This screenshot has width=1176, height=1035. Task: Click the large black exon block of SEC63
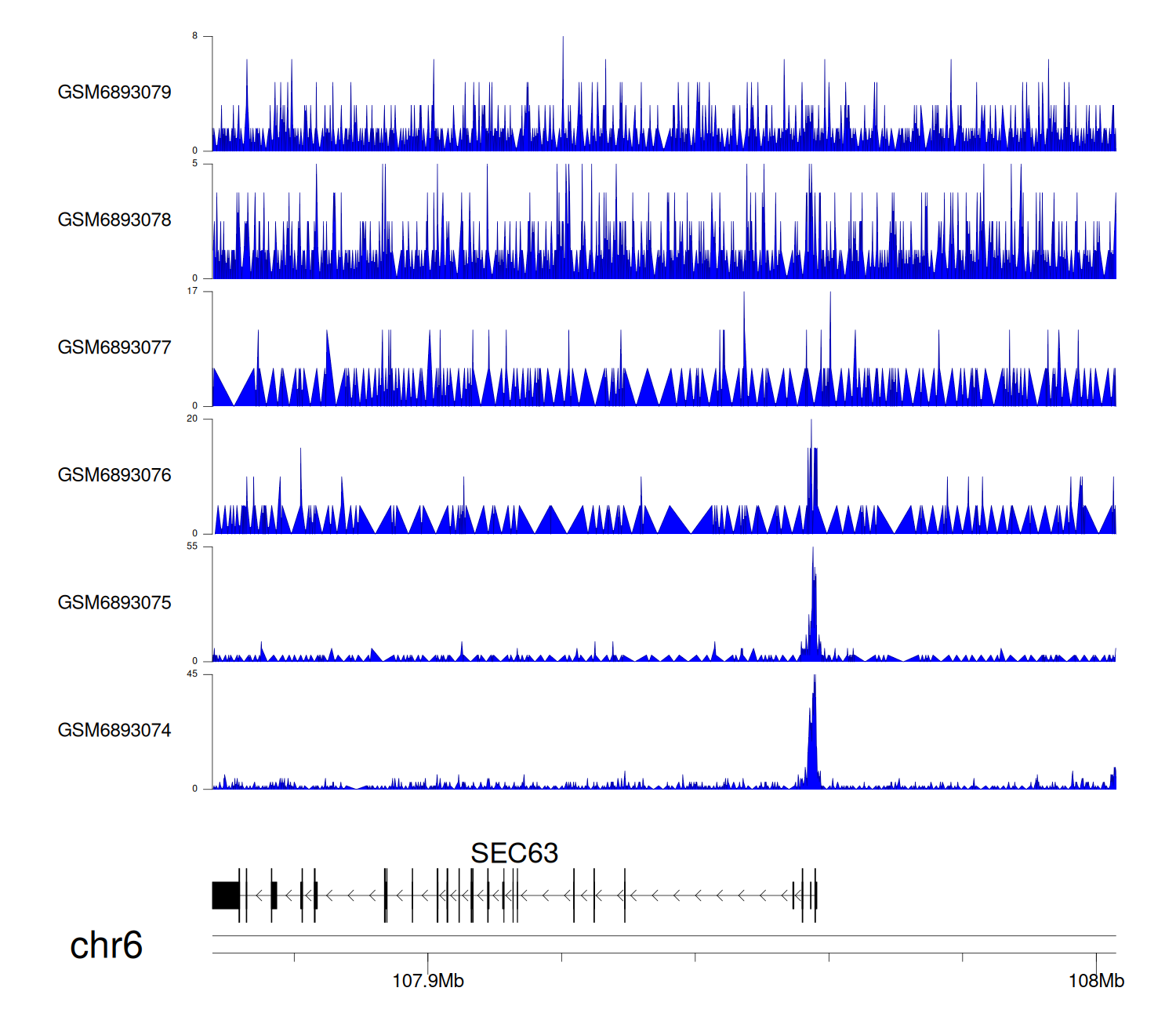pyautogui.click(x=226, y=895)
